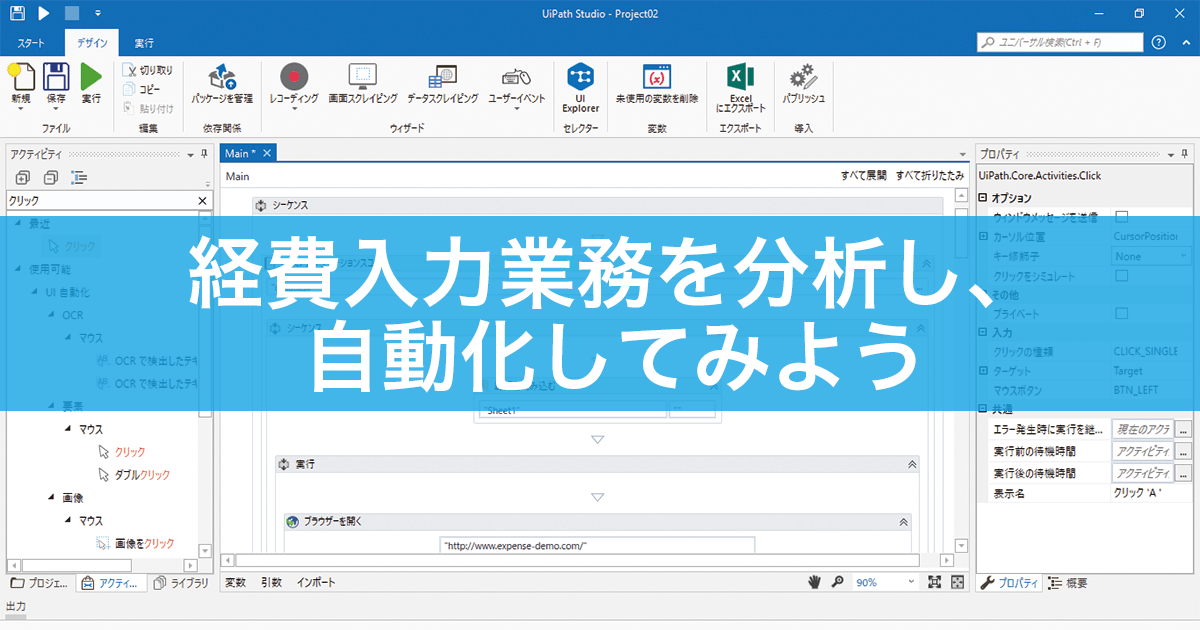Switch to the 概要 outline tab

point(1069,583)
